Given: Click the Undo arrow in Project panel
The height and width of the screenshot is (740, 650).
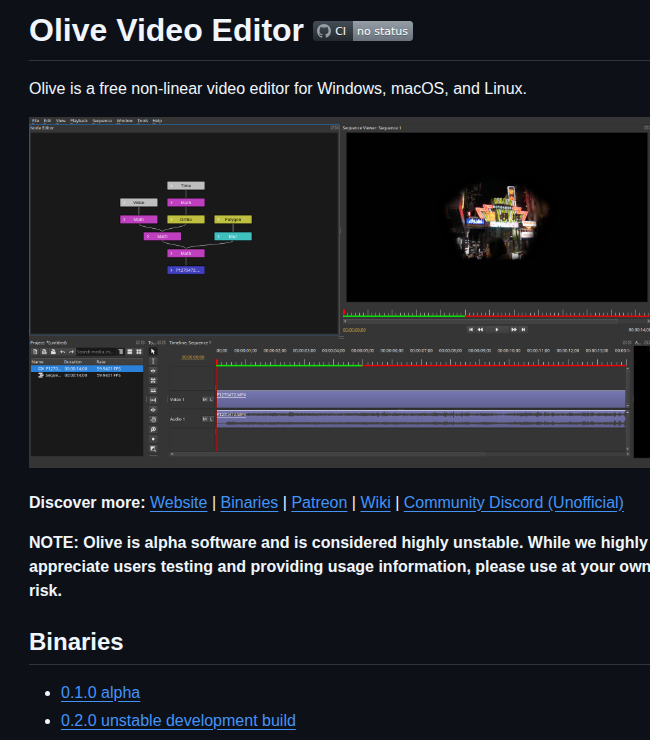Looking at the screenshot, I should [x=62, y=352].
